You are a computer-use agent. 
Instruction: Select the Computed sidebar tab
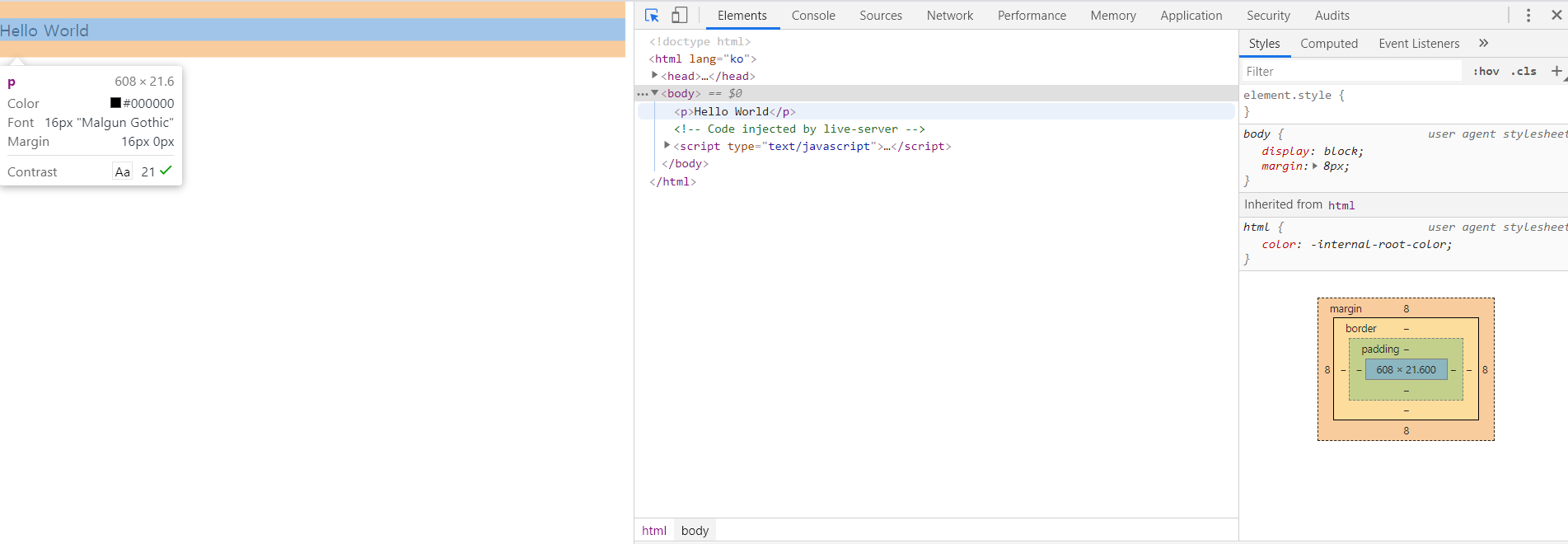coord(1329,43)
